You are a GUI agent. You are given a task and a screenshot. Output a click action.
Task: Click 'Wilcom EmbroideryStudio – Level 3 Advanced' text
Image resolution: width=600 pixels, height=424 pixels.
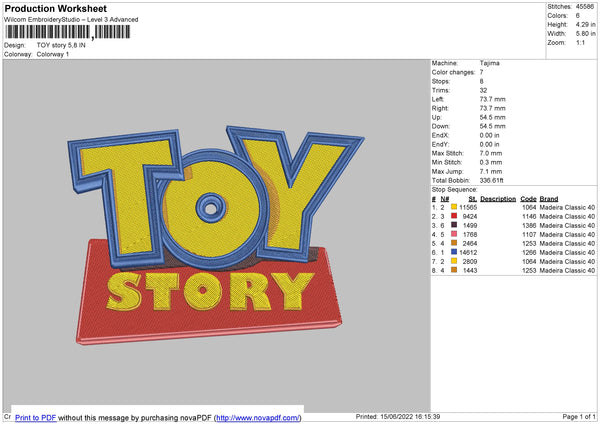(x=71, y=20)
